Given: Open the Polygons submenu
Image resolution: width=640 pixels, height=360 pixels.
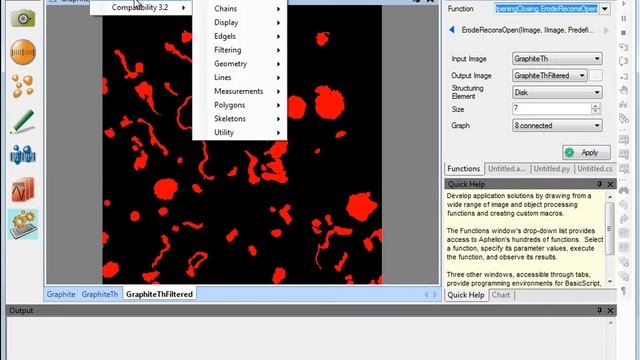Looking at the screenshot, I should [240, 105].
